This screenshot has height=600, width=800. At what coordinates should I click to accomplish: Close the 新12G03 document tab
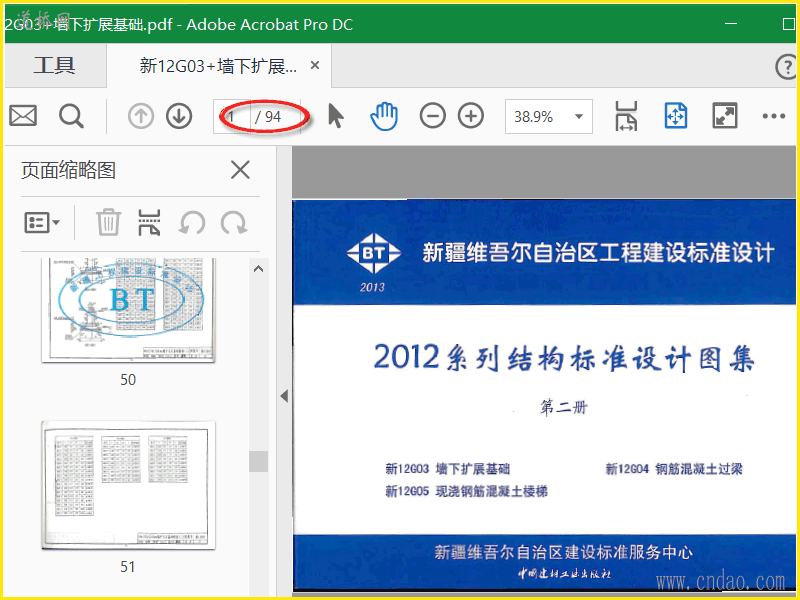315,65
